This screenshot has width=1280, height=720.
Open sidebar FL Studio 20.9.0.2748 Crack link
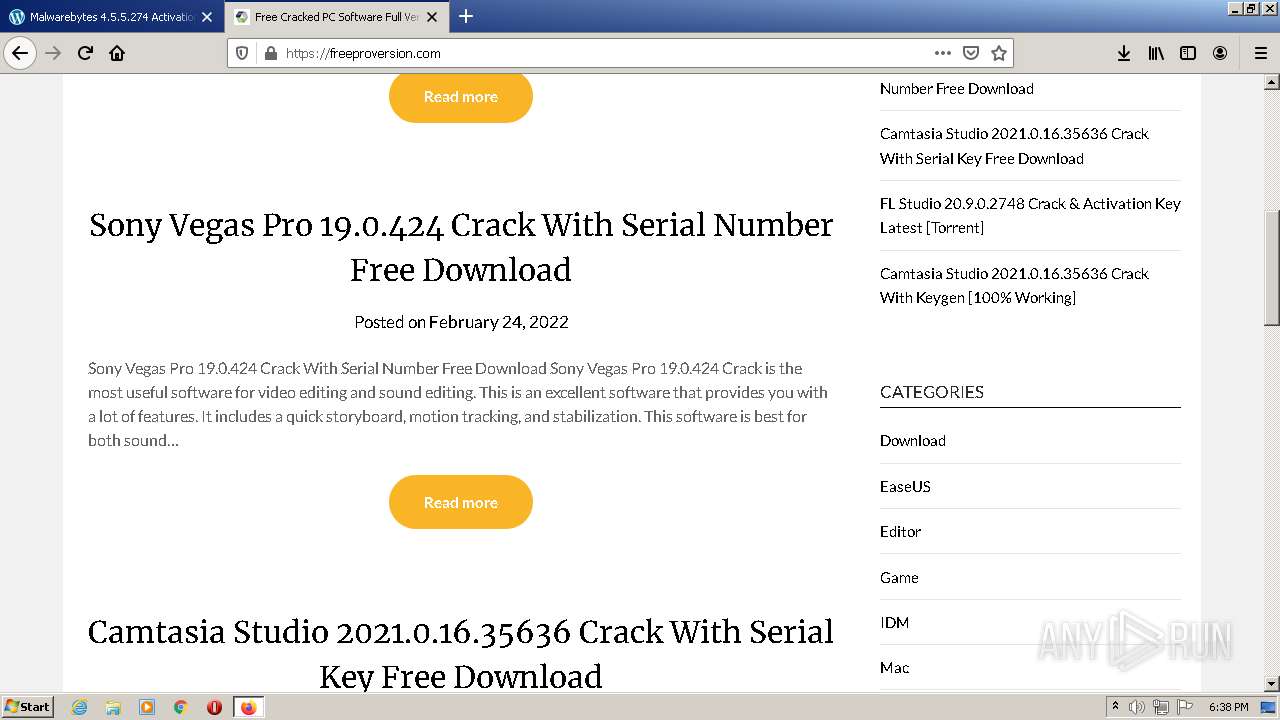[1030, 215]
